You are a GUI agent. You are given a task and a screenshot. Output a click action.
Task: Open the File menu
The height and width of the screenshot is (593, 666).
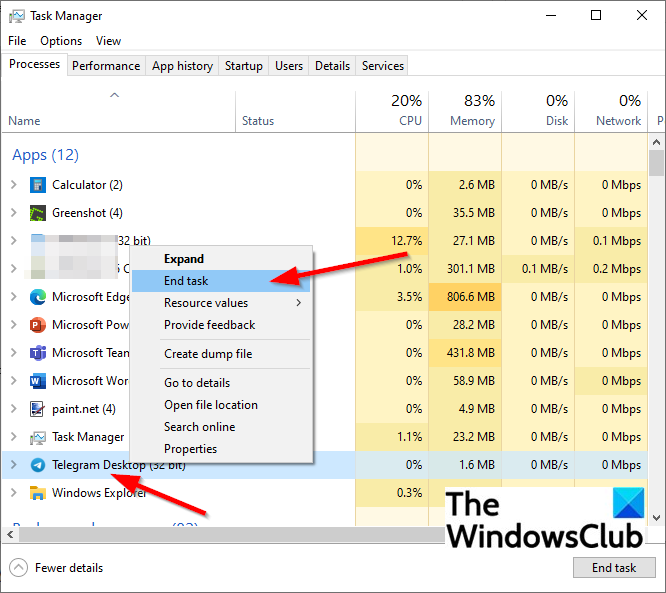point(17,41)
